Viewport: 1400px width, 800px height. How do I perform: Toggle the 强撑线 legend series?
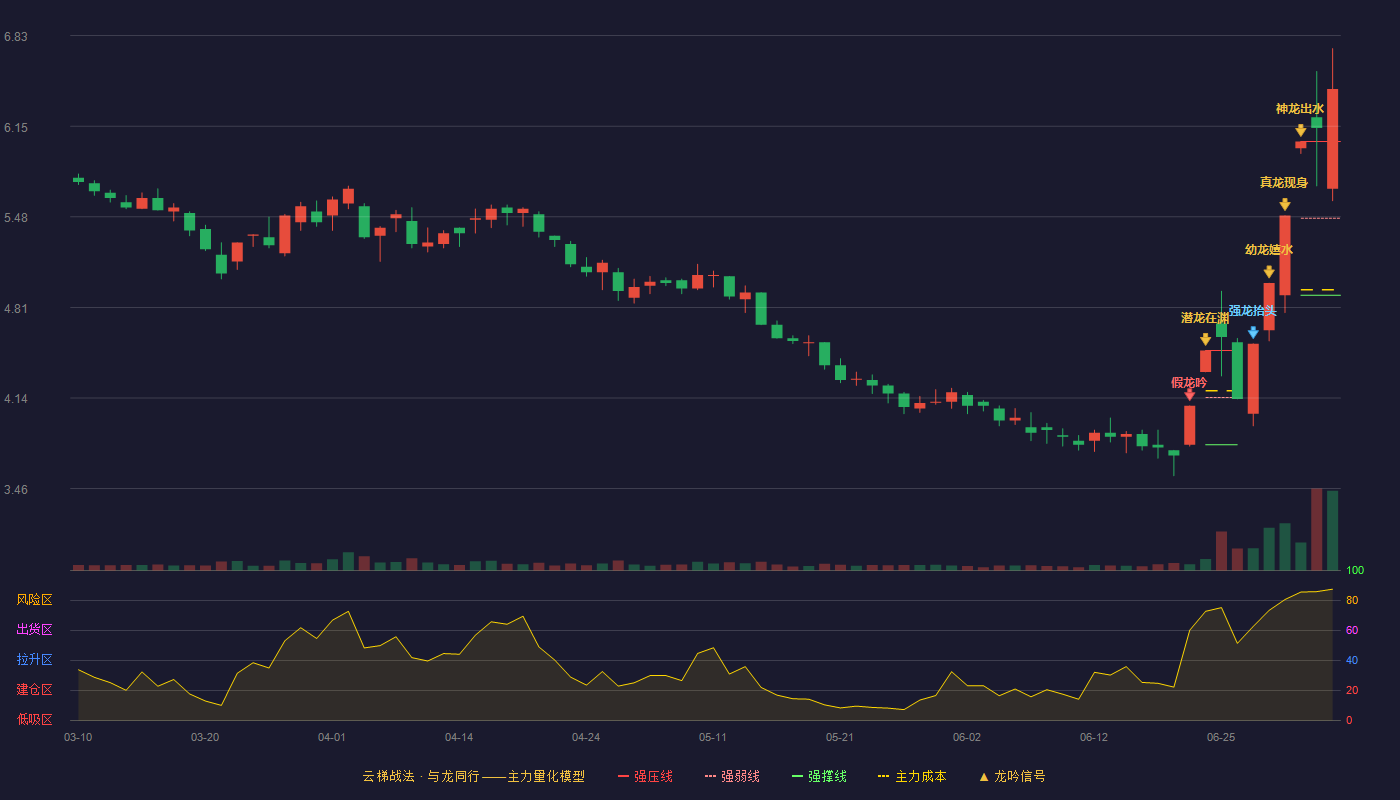click(819, 776)
